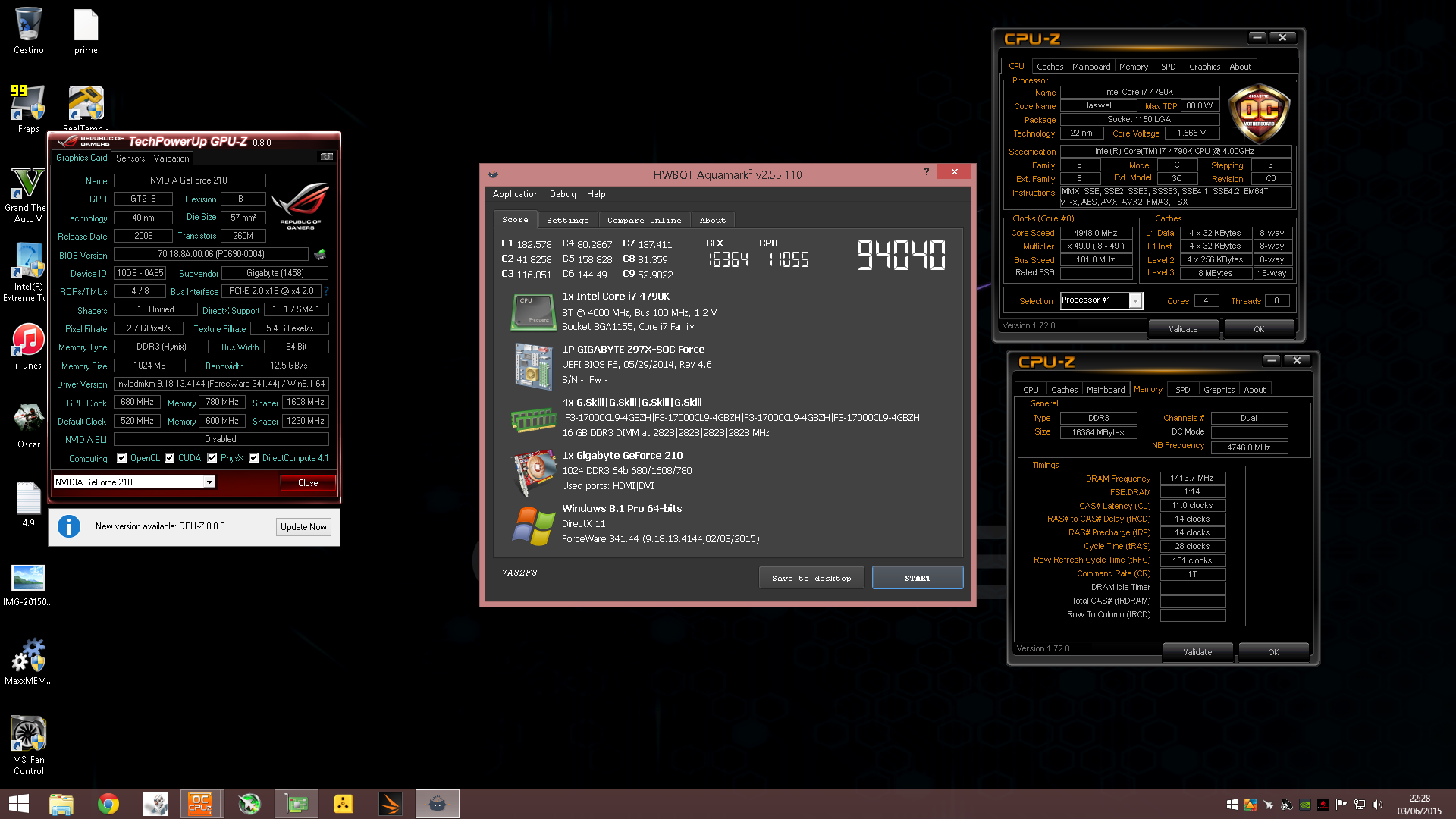The width and height of the screenshot is (1456, 819).
Task: Click the GPU-Z screenshot camera icon
Action: (327, 157)
